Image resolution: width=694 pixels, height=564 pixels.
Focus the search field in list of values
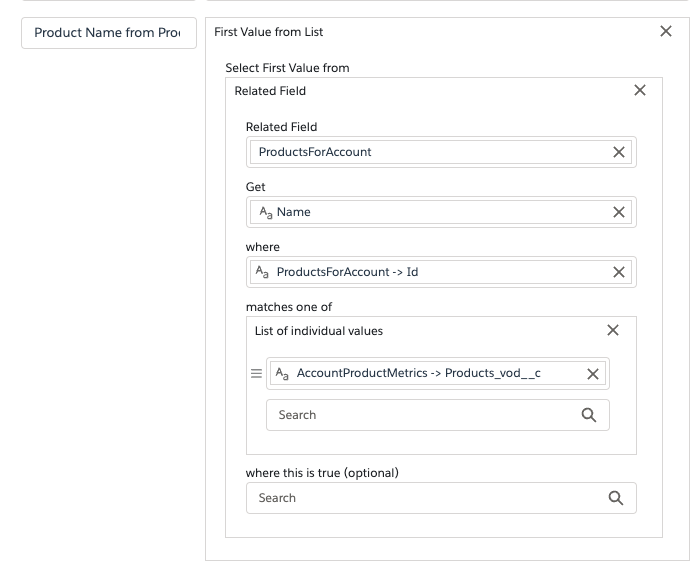click(x=420, y=415)
